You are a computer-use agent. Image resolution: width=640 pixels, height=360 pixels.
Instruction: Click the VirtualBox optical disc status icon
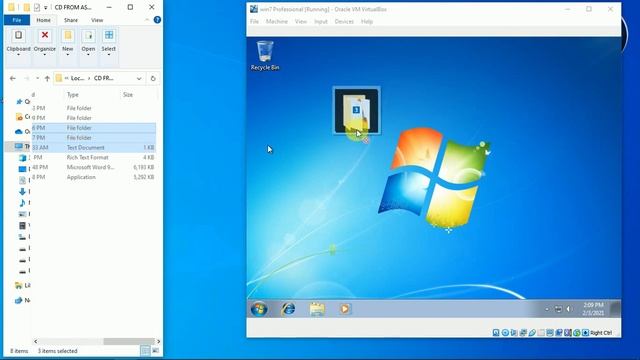click(x=505, y=333)
